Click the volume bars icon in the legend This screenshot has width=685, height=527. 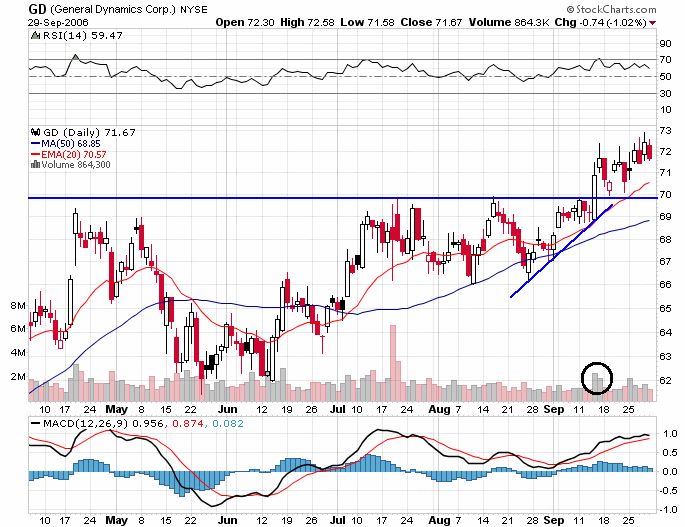click(35, 165)
